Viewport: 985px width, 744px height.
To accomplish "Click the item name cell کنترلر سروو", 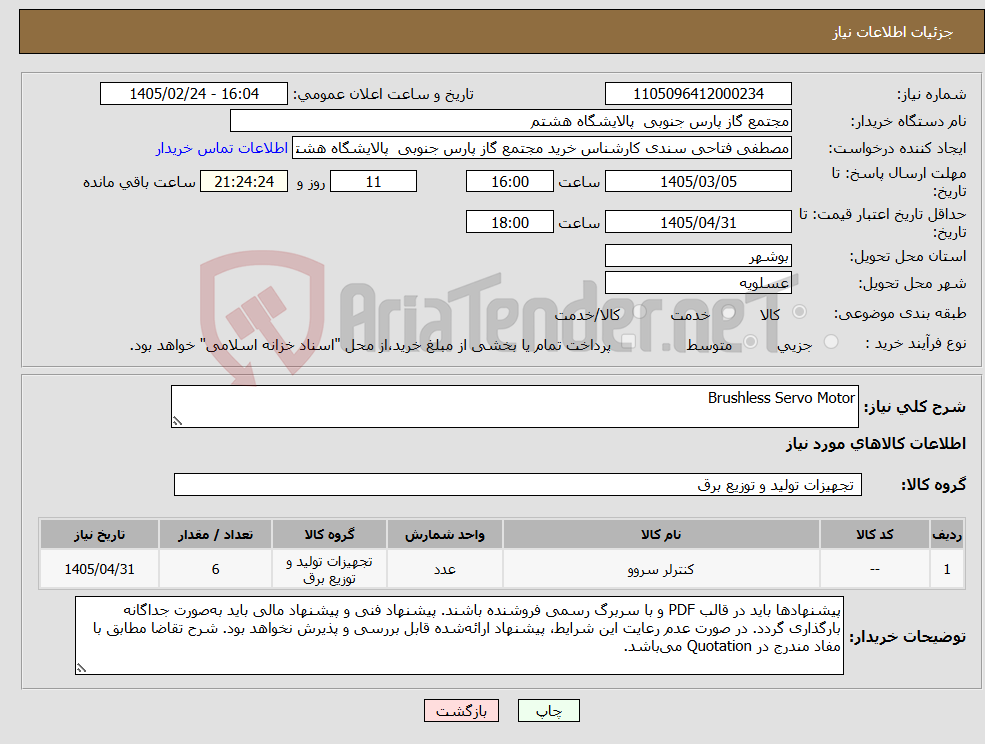I will tap(661, 569).
